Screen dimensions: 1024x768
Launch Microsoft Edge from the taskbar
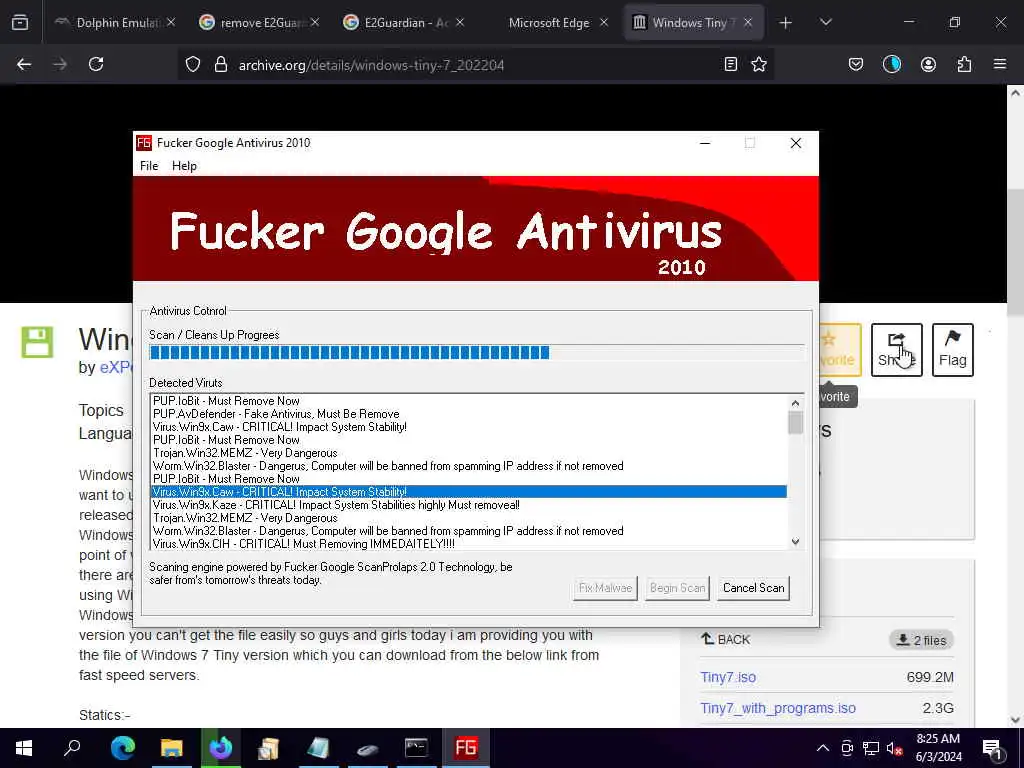point(123,748)
